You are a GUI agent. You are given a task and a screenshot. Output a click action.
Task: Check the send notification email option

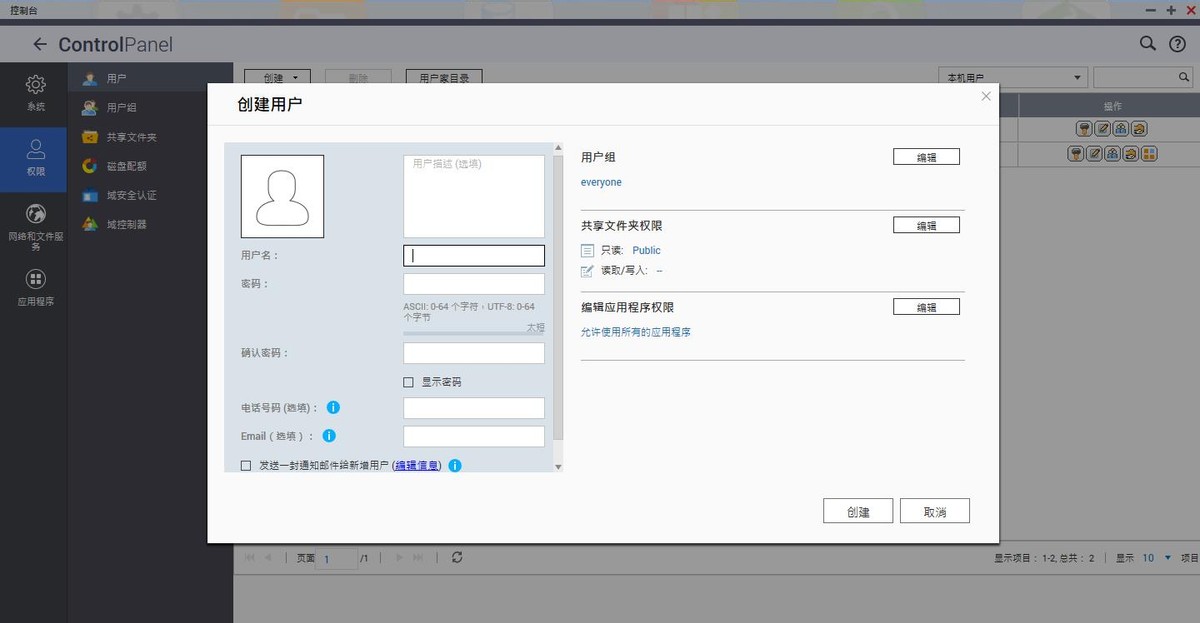(246, 465)
